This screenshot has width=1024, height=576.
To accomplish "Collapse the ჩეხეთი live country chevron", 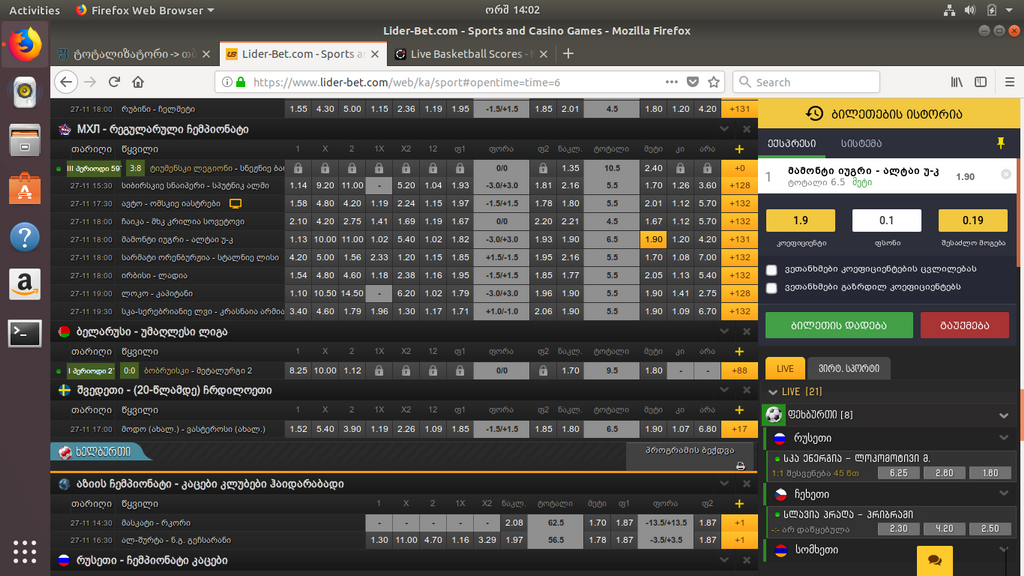I will pos(1004,494).
